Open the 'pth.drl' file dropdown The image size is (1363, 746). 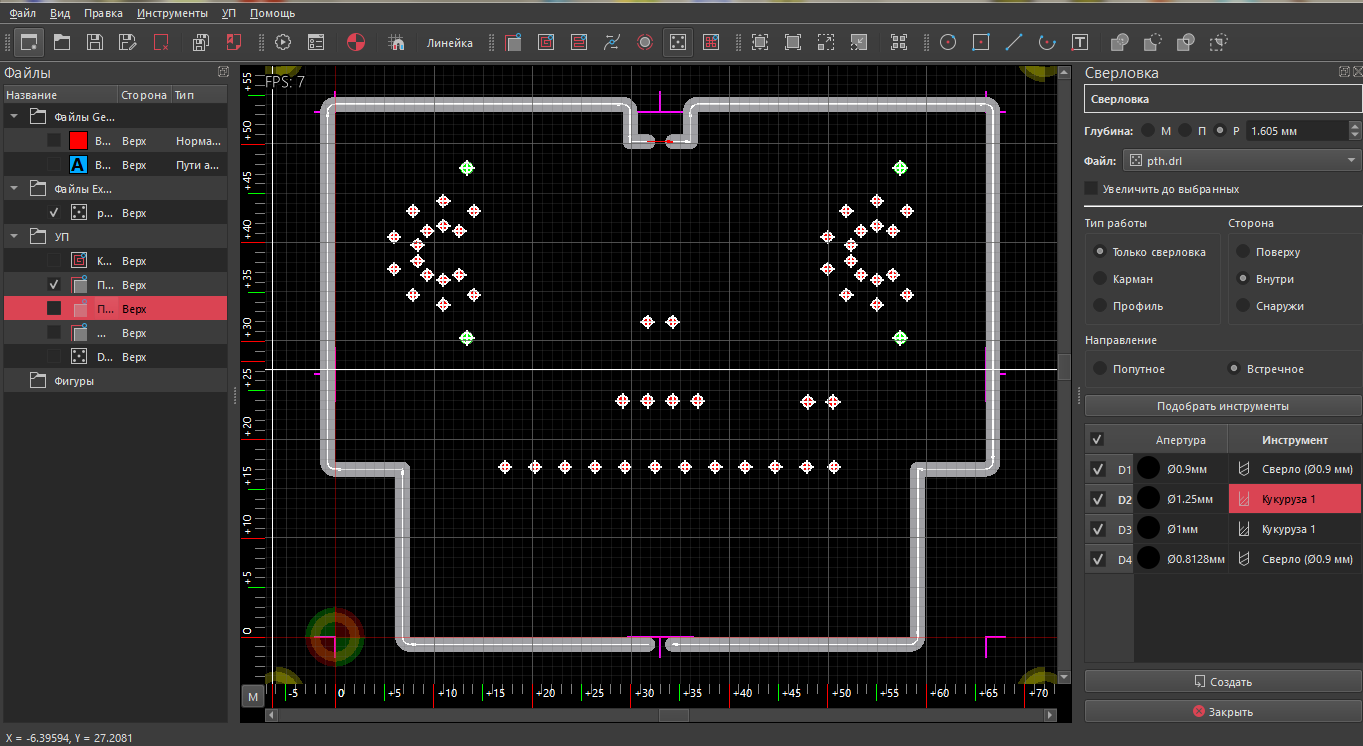coord(1242,160)
